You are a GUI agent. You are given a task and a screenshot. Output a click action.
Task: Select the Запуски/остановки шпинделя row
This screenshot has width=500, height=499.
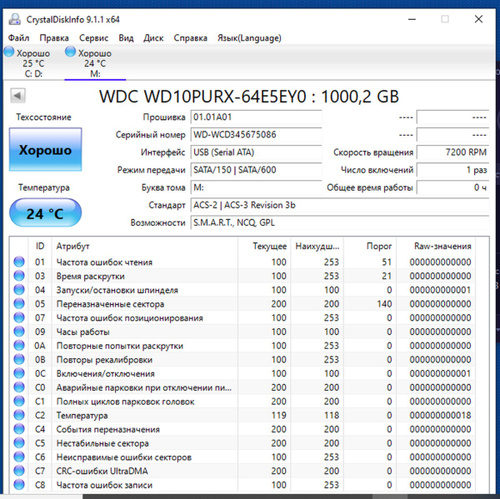click(243, 290)
